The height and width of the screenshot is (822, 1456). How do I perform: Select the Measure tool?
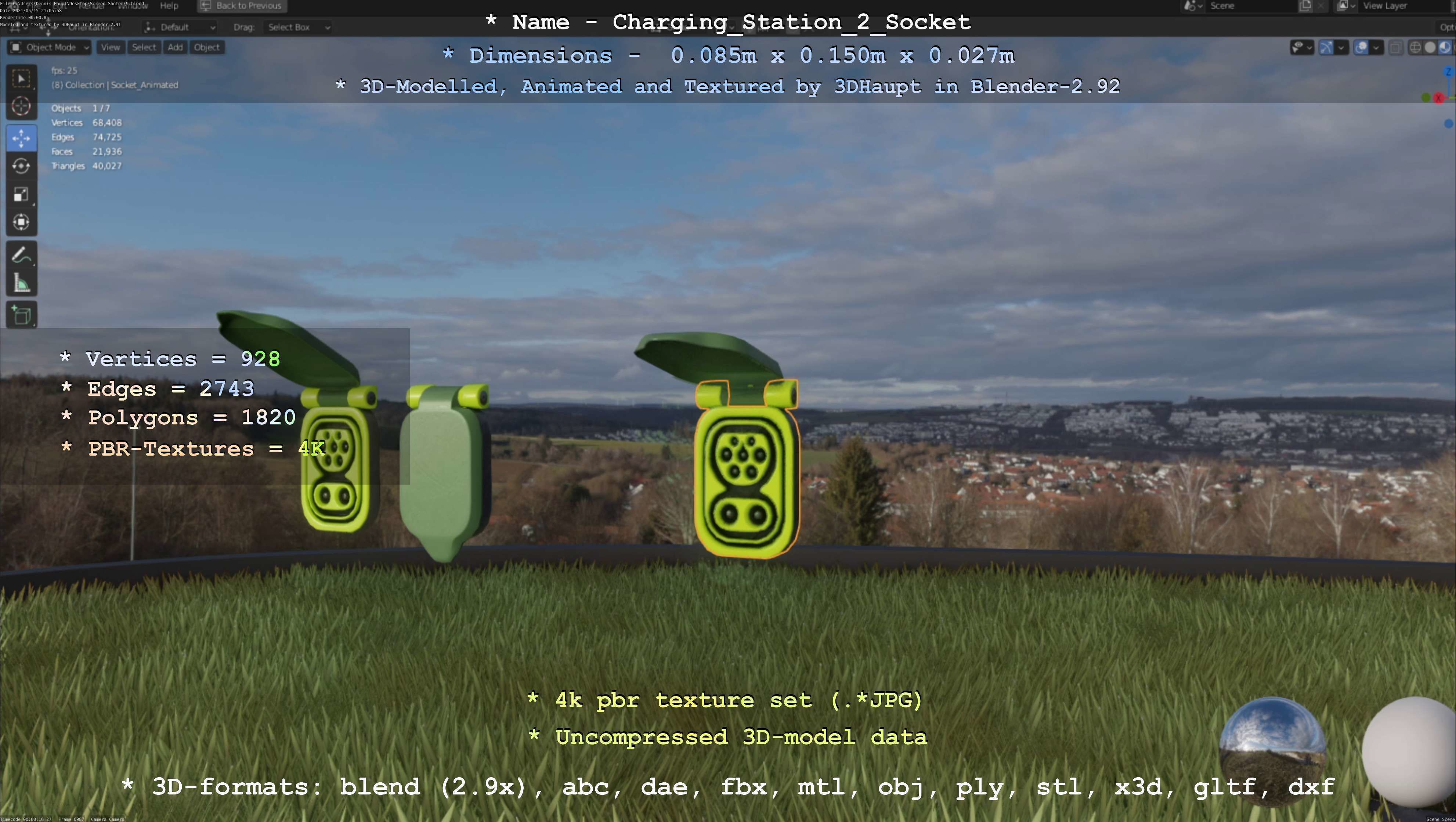(21, 283)
